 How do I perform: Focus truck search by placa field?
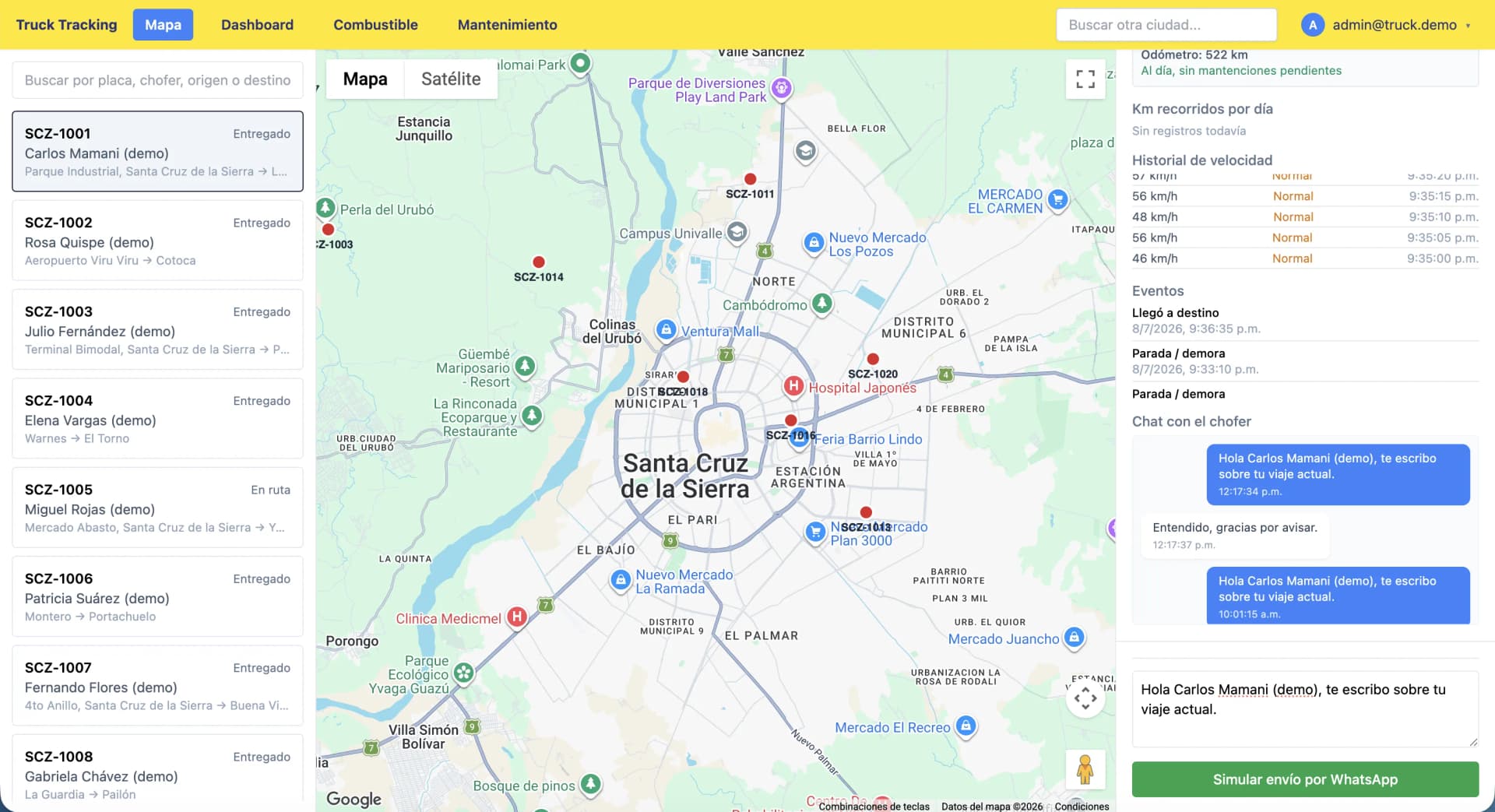tap(157, 80)
